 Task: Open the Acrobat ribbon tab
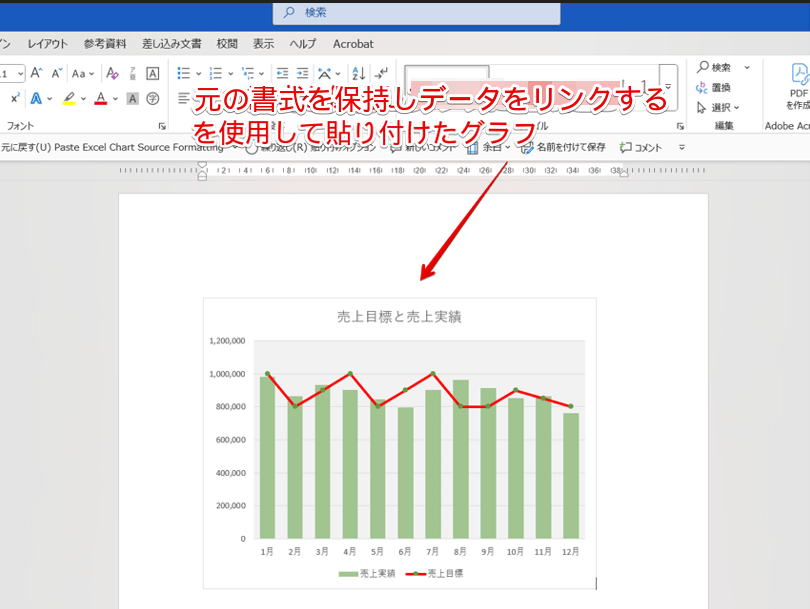[x=353, y=44]
